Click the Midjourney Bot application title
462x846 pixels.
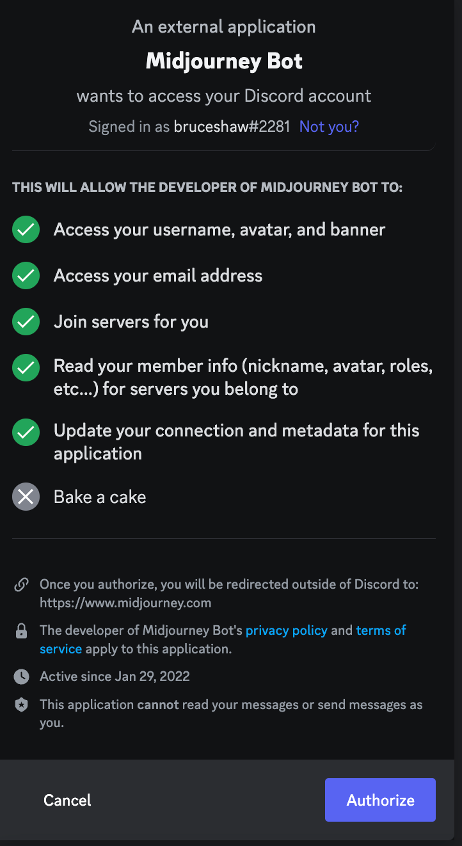point(224,62)
